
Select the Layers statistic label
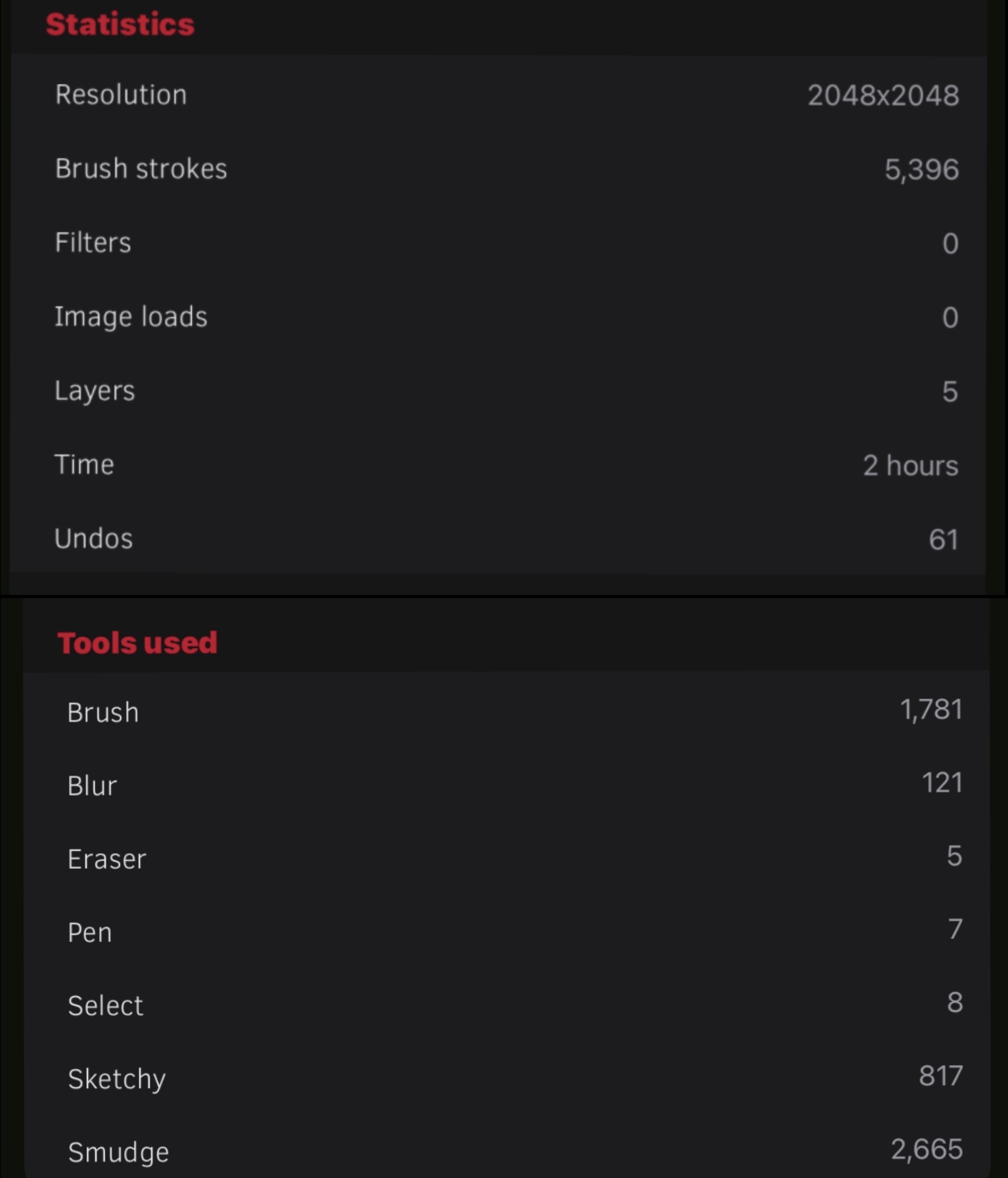95,391
